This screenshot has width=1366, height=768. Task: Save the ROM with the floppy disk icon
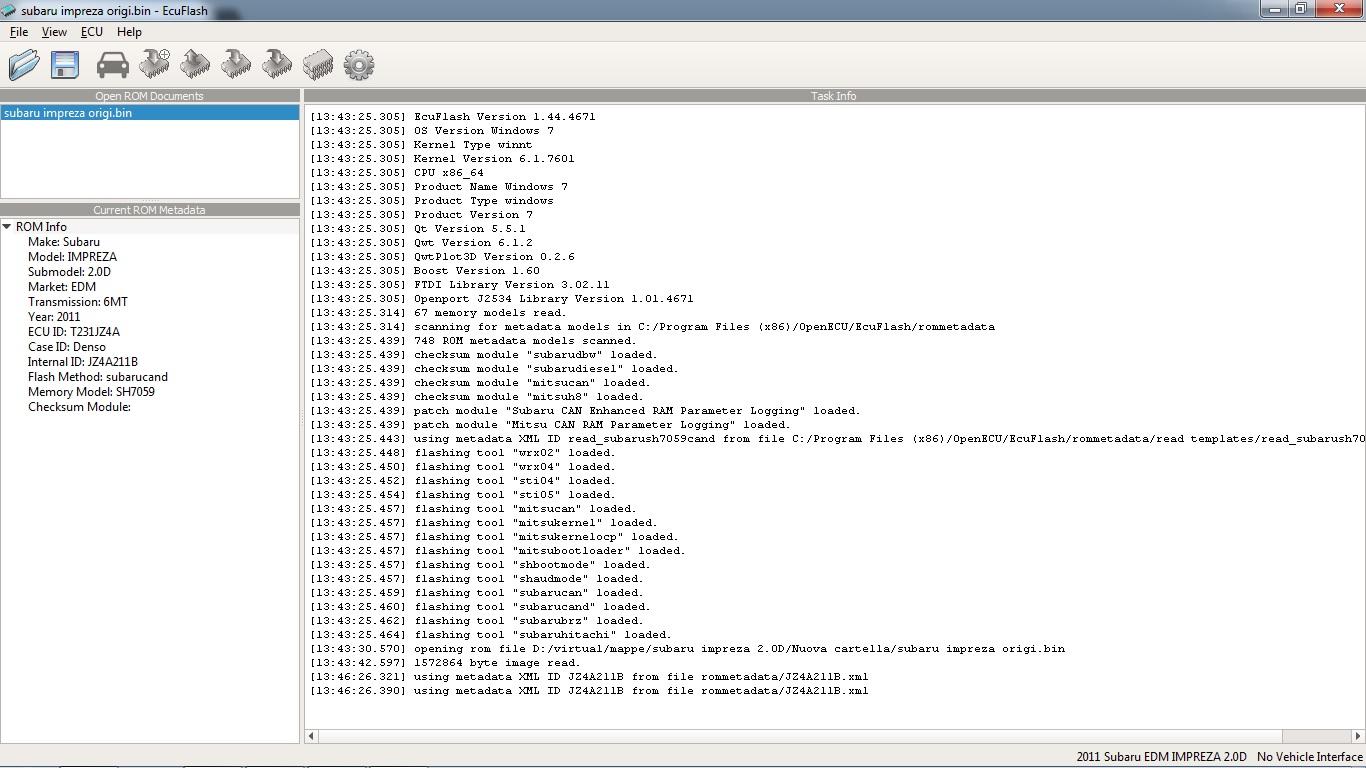tap(65, 65)
